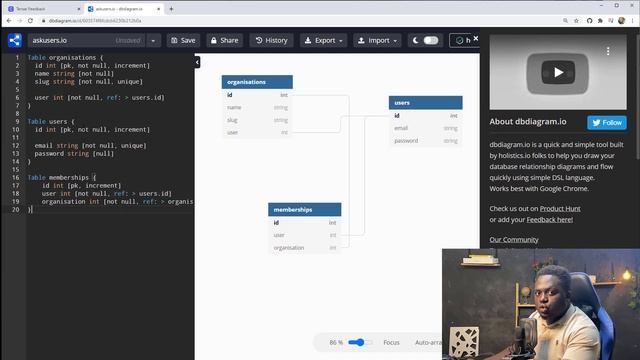Open the Feedback here link
The height and width of the screenshot is (360, 640).
[x=549, y=220]
